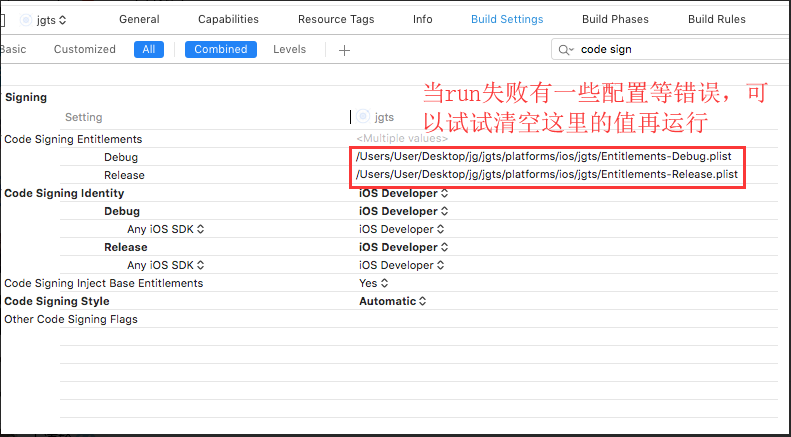Select the Combined view mode
This screenshot has width=791, height=437.
pos(221,49)
